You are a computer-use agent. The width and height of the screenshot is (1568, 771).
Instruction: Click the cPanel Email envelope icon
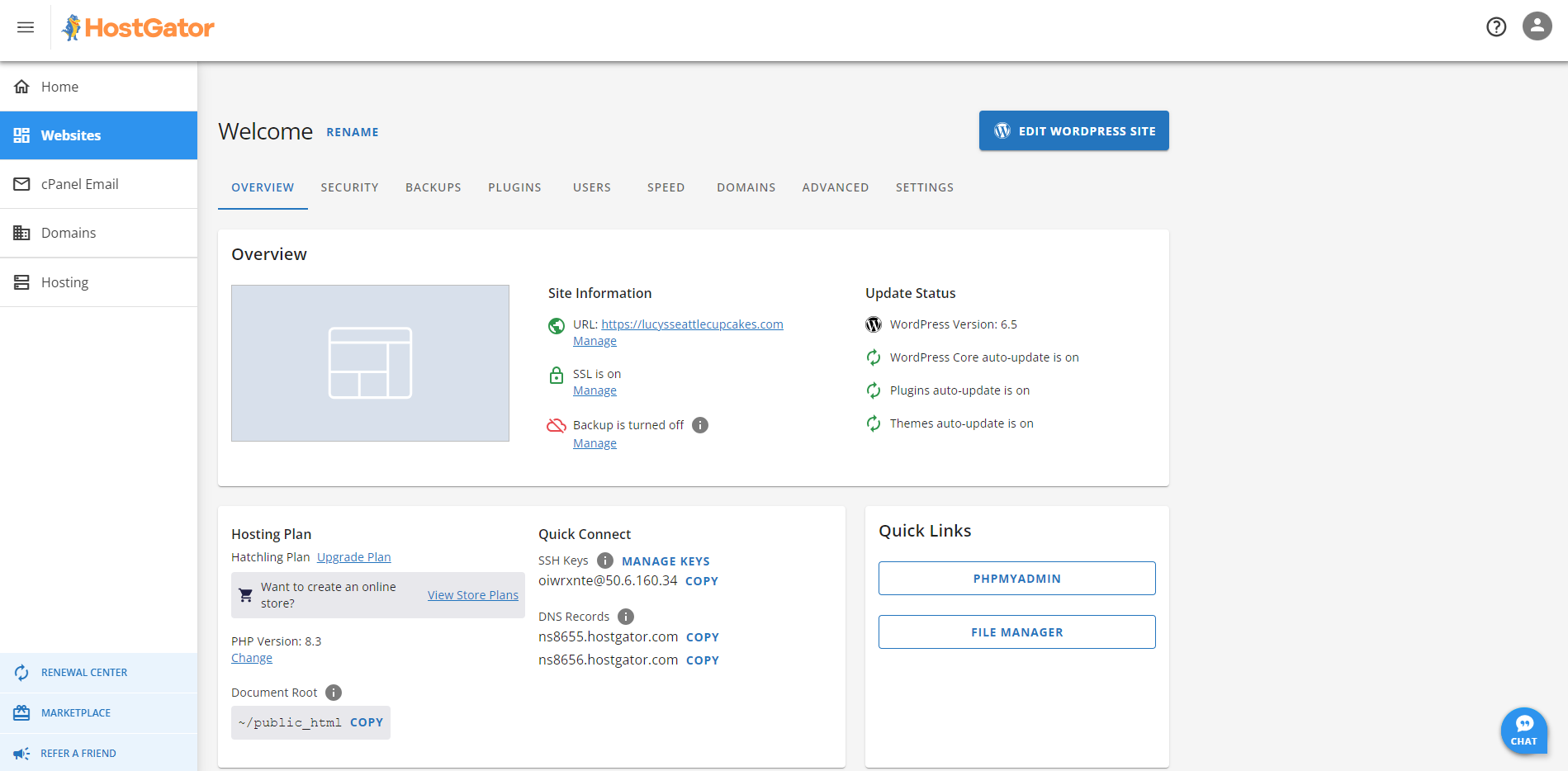point(21,184)
